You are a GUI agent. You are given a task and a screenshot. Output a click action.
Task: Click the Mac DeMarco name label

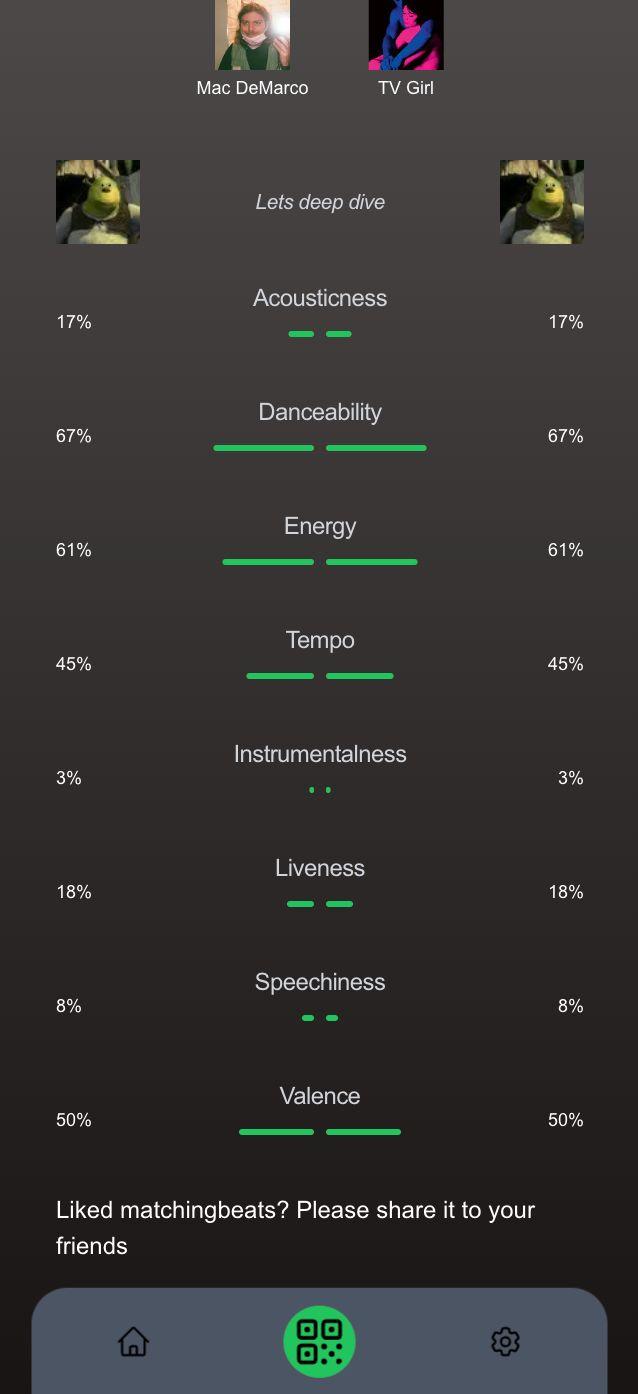[252, 88]
